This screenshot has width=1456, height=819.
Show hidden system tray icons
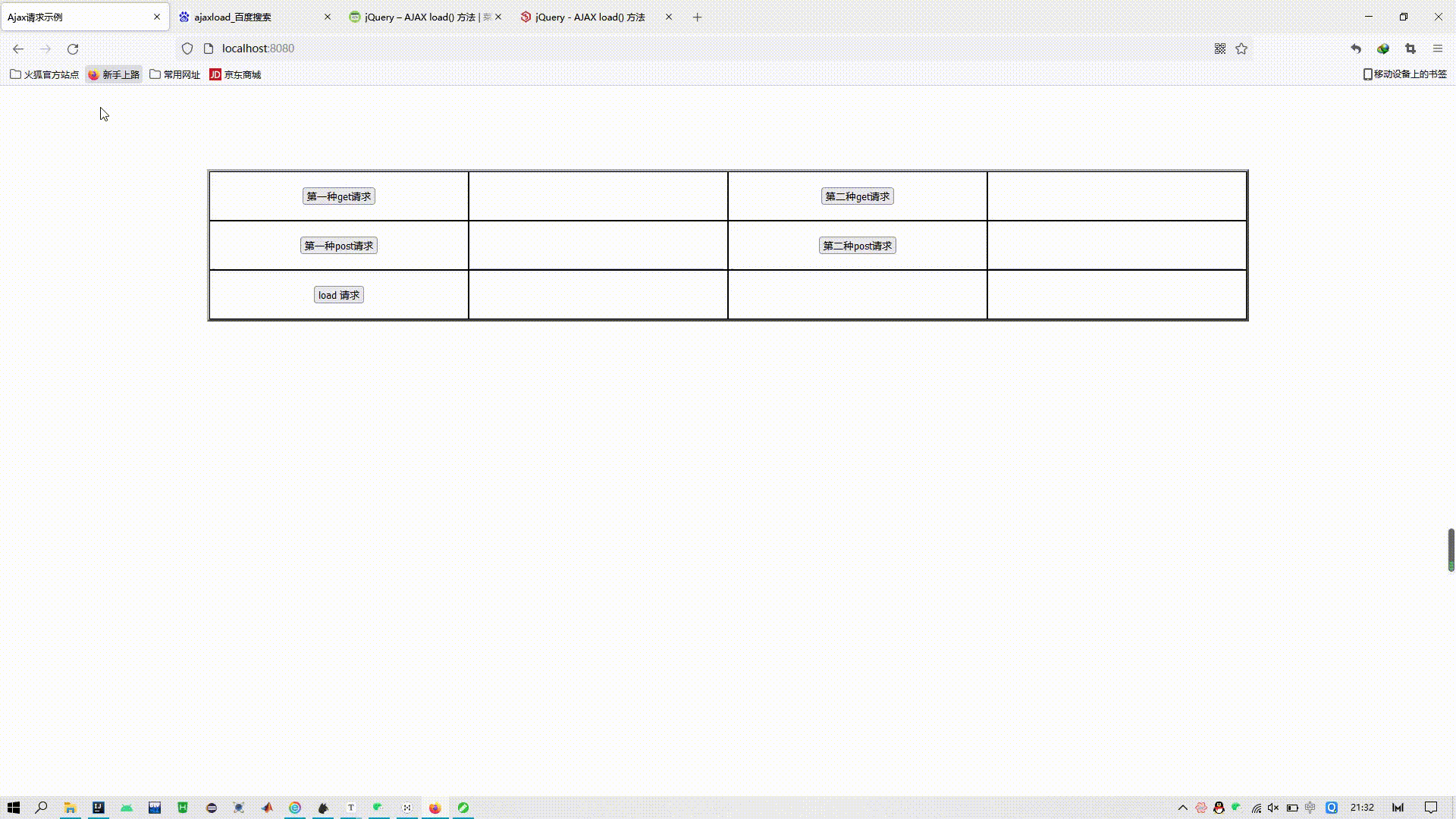click(1183, 808)
